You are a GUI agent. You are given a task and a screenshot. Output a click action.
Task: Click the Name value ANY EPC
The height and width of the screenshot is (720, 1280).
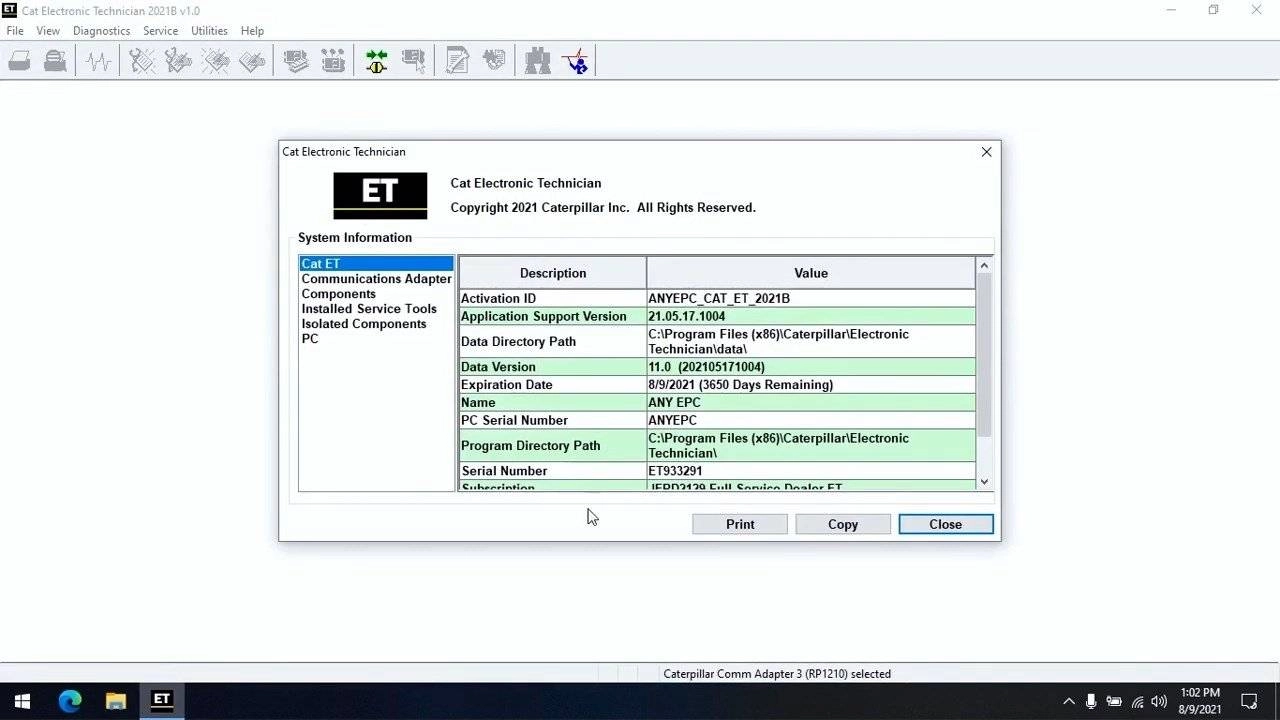676,402
